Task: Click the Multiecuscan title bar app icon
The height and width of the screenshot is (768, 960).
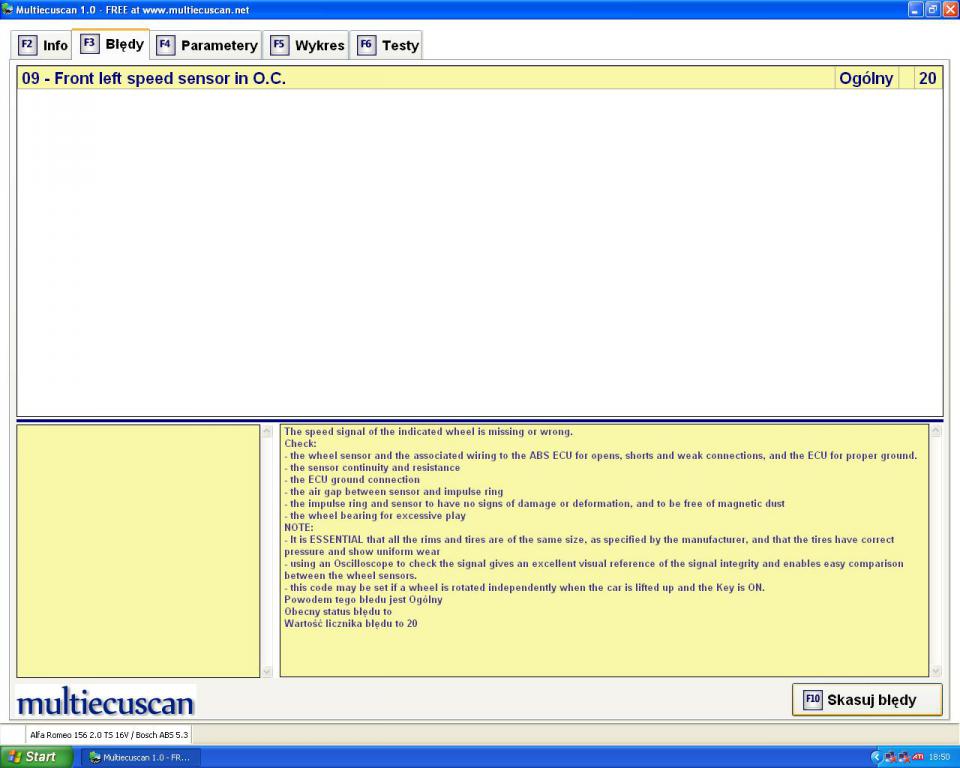Action: point(7,9)
